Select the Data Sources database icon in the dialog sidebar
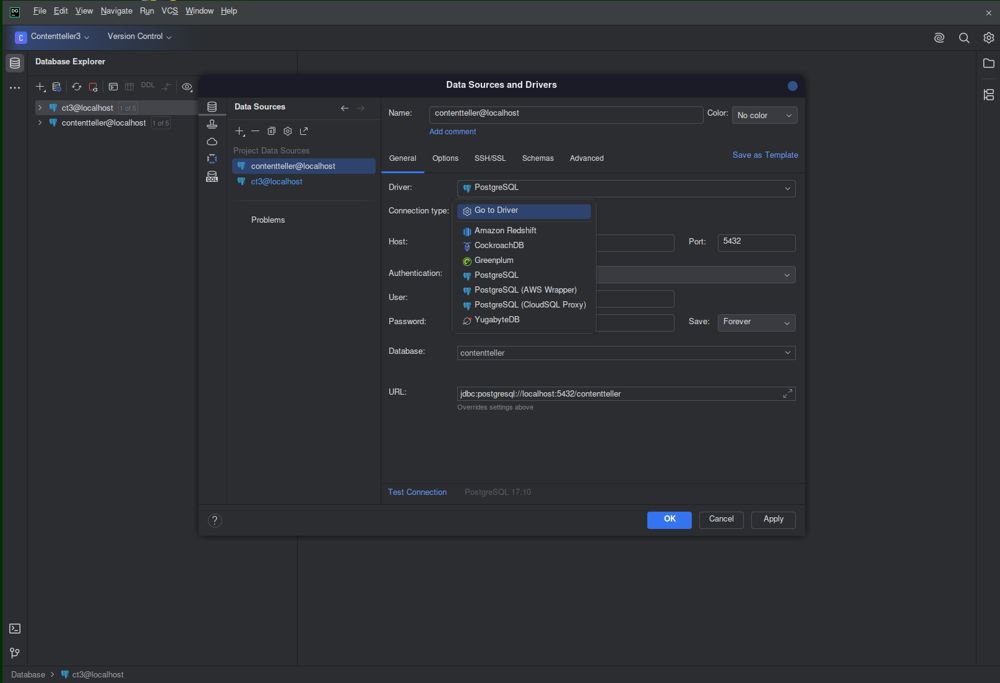 click(x=212, y=106)
